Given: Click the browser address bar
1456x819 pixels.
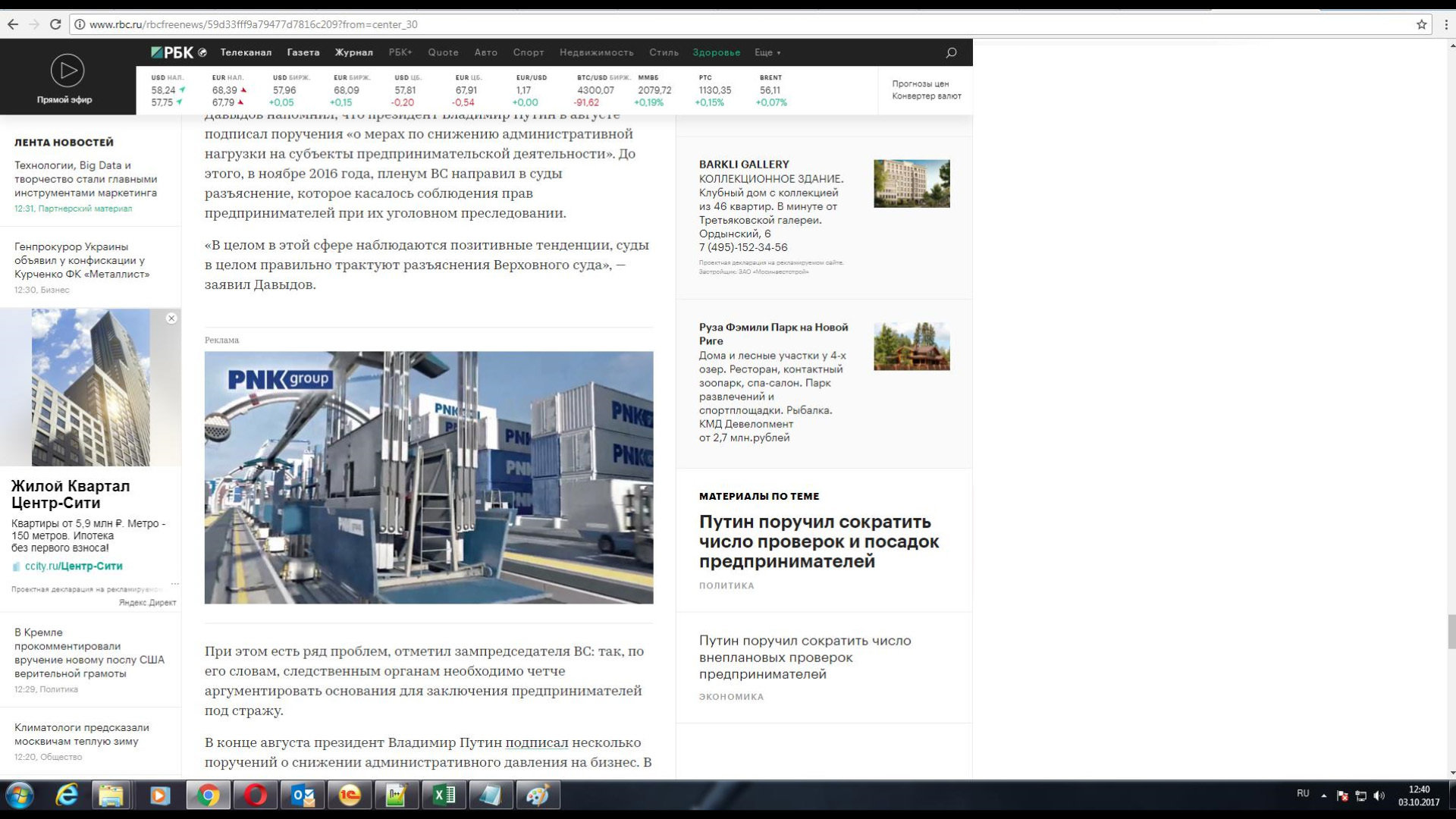Looking at the screenshot, I should pos(682,24).
